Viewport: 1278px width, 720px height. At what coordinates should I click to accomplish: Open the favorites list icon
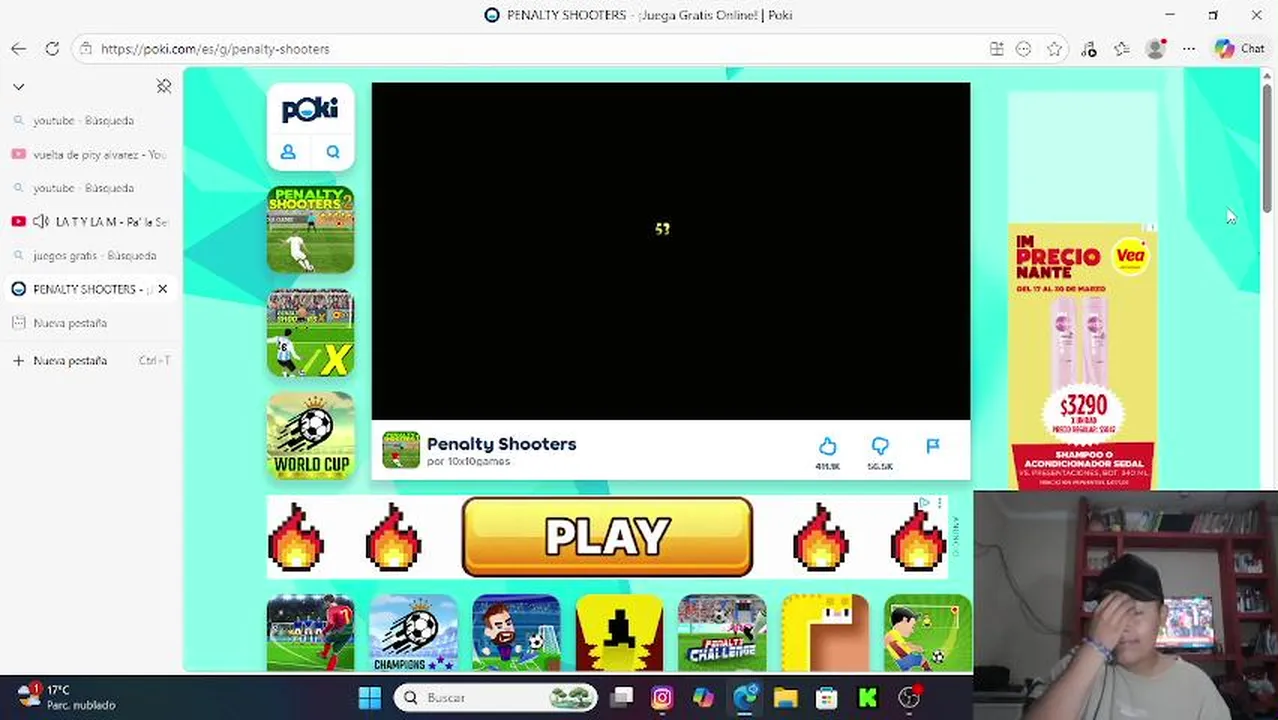tap(1121, 49)
